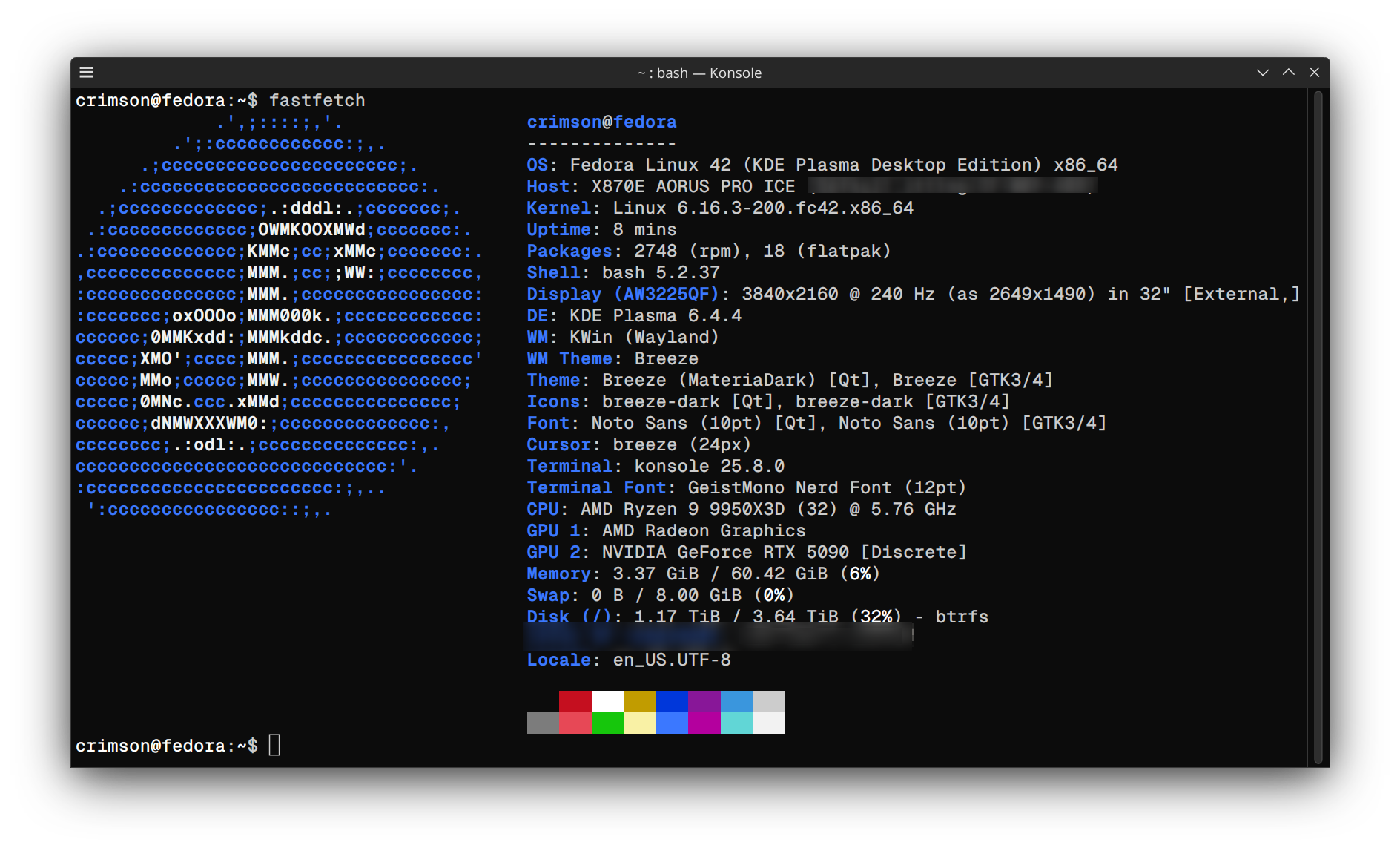Click the off-white block in bottom row
The image size is (1400, 851).
[769, 723]
